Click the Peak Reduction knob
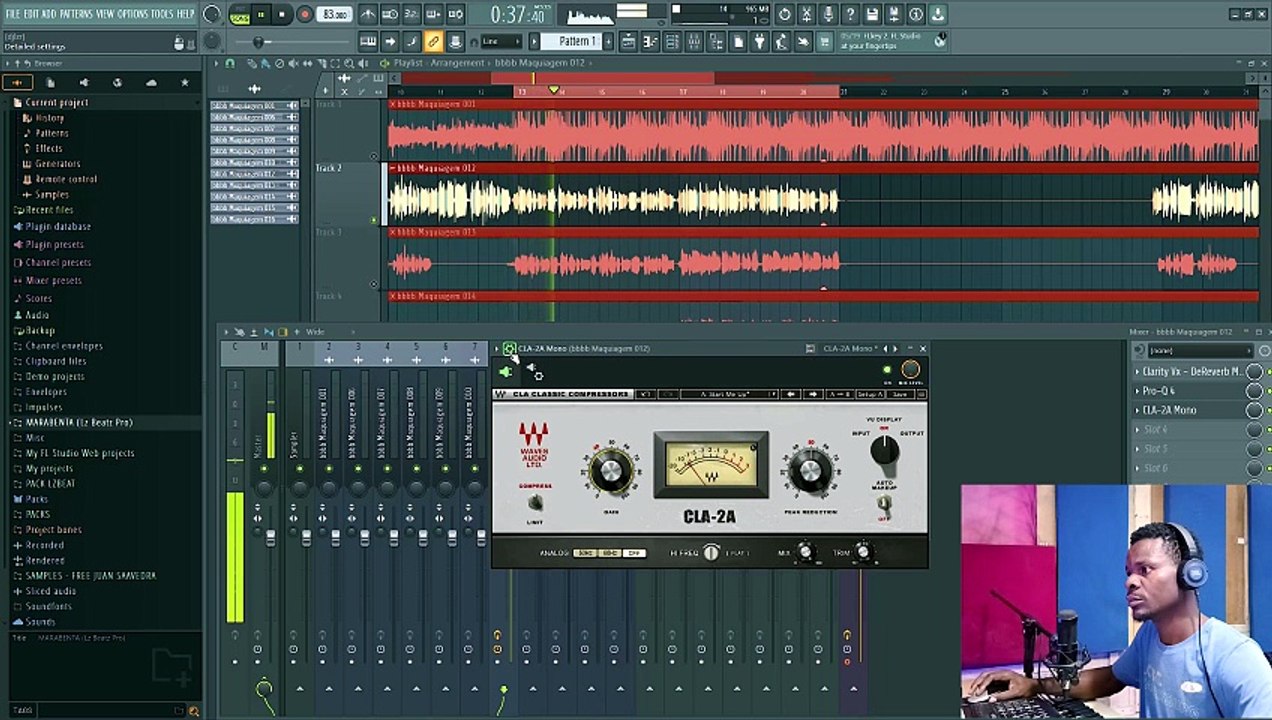1272x720 pixels. tap(809, 470)
